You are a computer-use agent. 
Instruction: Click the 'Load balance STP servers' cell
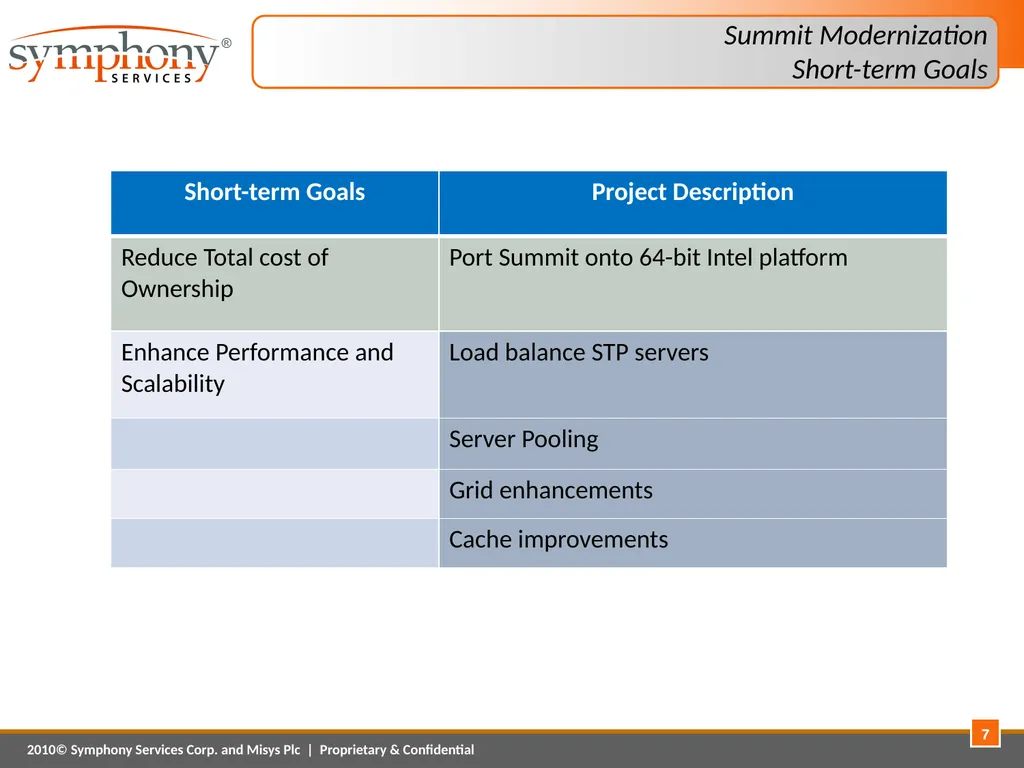click(x=693, y=375)
